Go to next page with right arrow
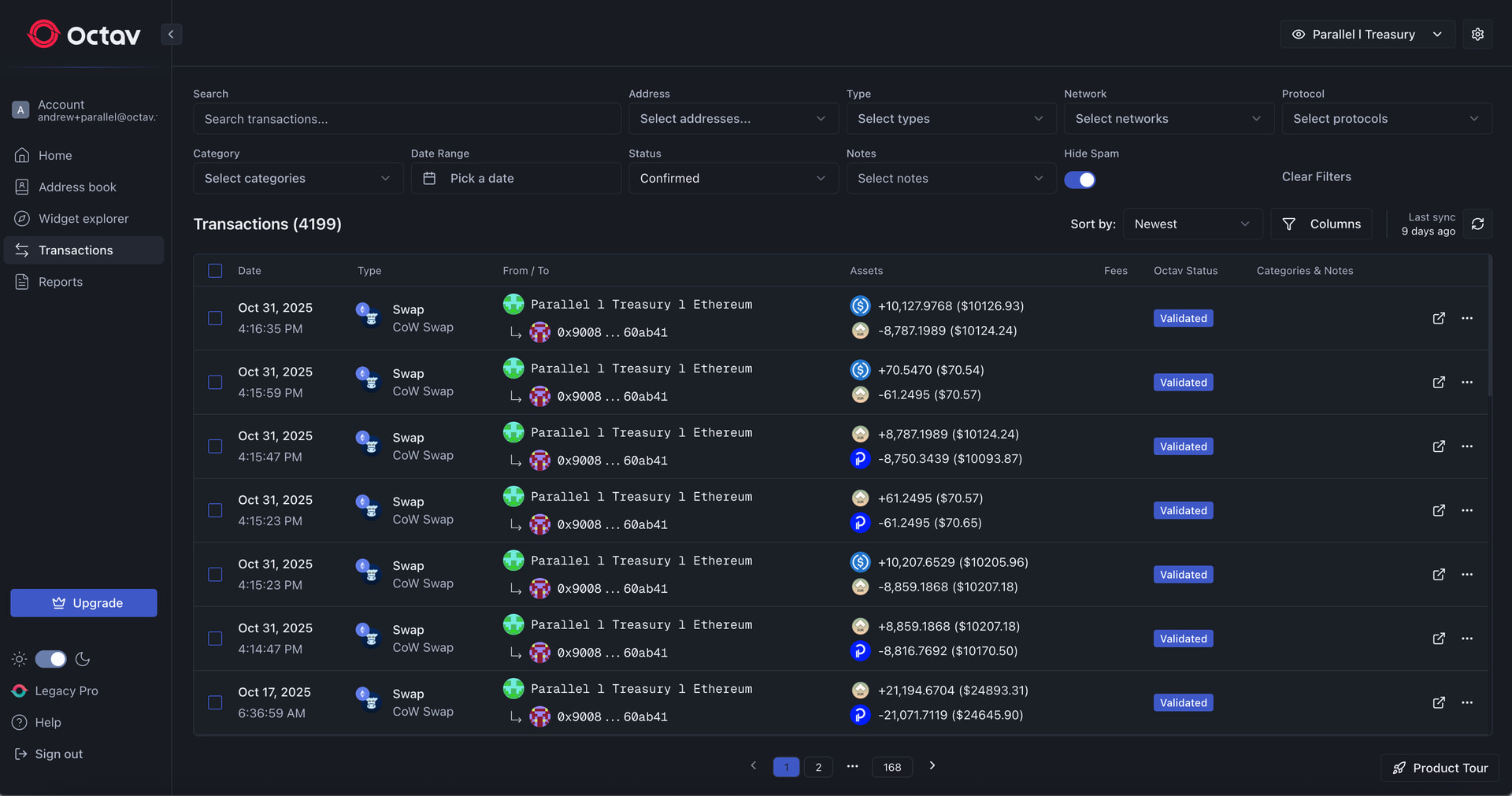The height and width of the screenshot is (796, 1512). pyautogui.click(x=932, y=765)
